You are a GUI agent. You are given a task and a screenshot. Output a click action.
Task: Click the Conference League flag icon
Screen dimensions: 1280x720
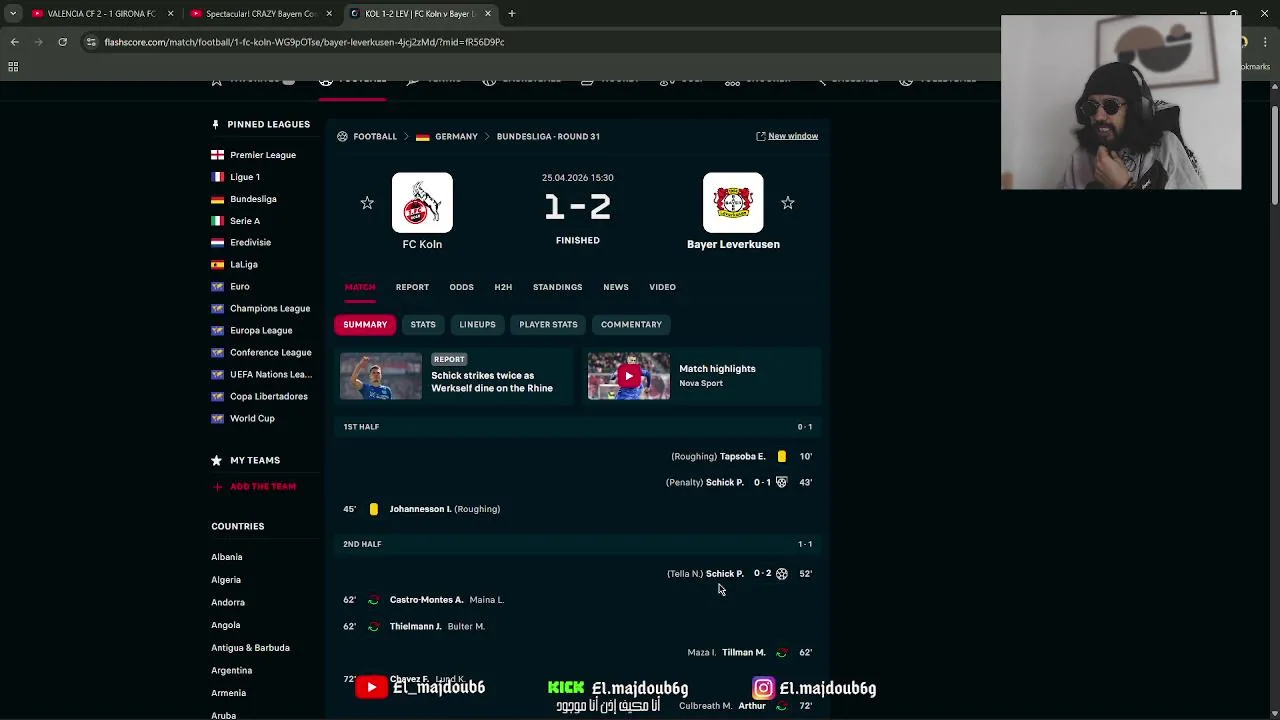coord(217,352)
